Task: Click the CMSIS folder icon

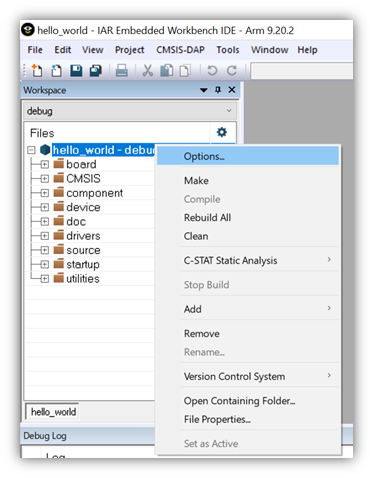Action: pyautogui.click(x=59, y=178)
